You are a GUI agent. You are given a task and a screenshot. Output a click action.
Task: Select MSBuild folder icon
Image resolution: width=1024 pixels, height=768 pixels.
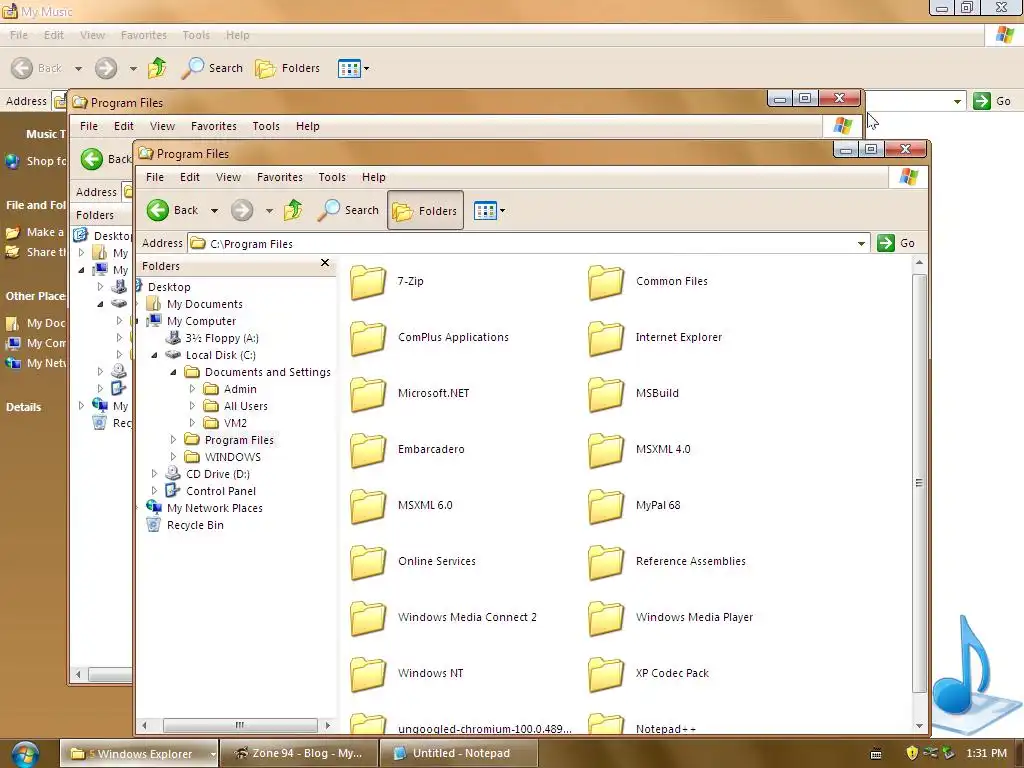605,394
